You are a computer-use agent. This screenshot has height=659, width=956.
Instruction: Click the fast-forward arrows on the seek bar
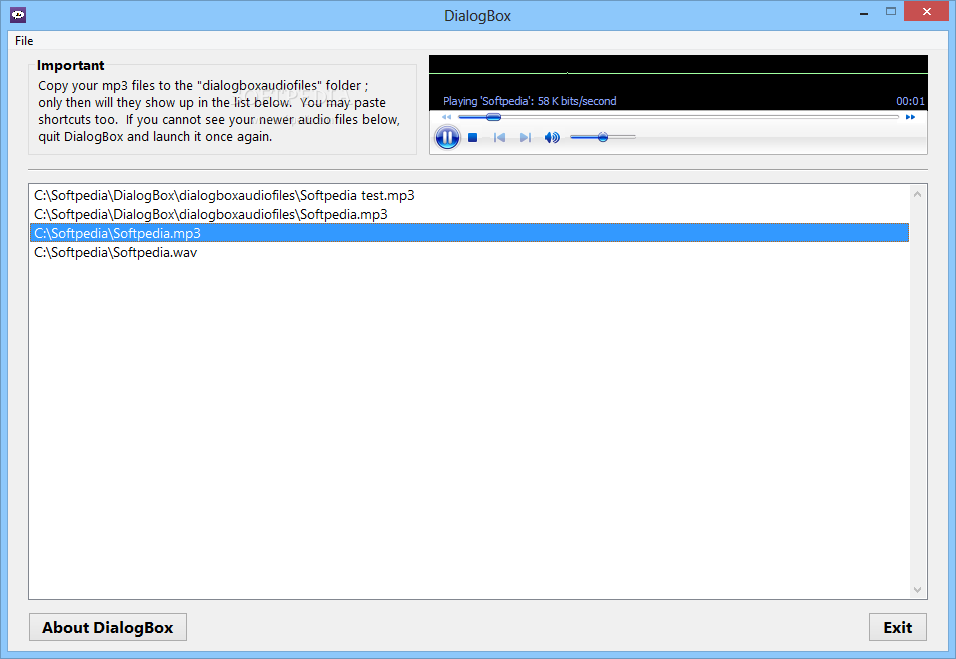(x=910, y=117)
